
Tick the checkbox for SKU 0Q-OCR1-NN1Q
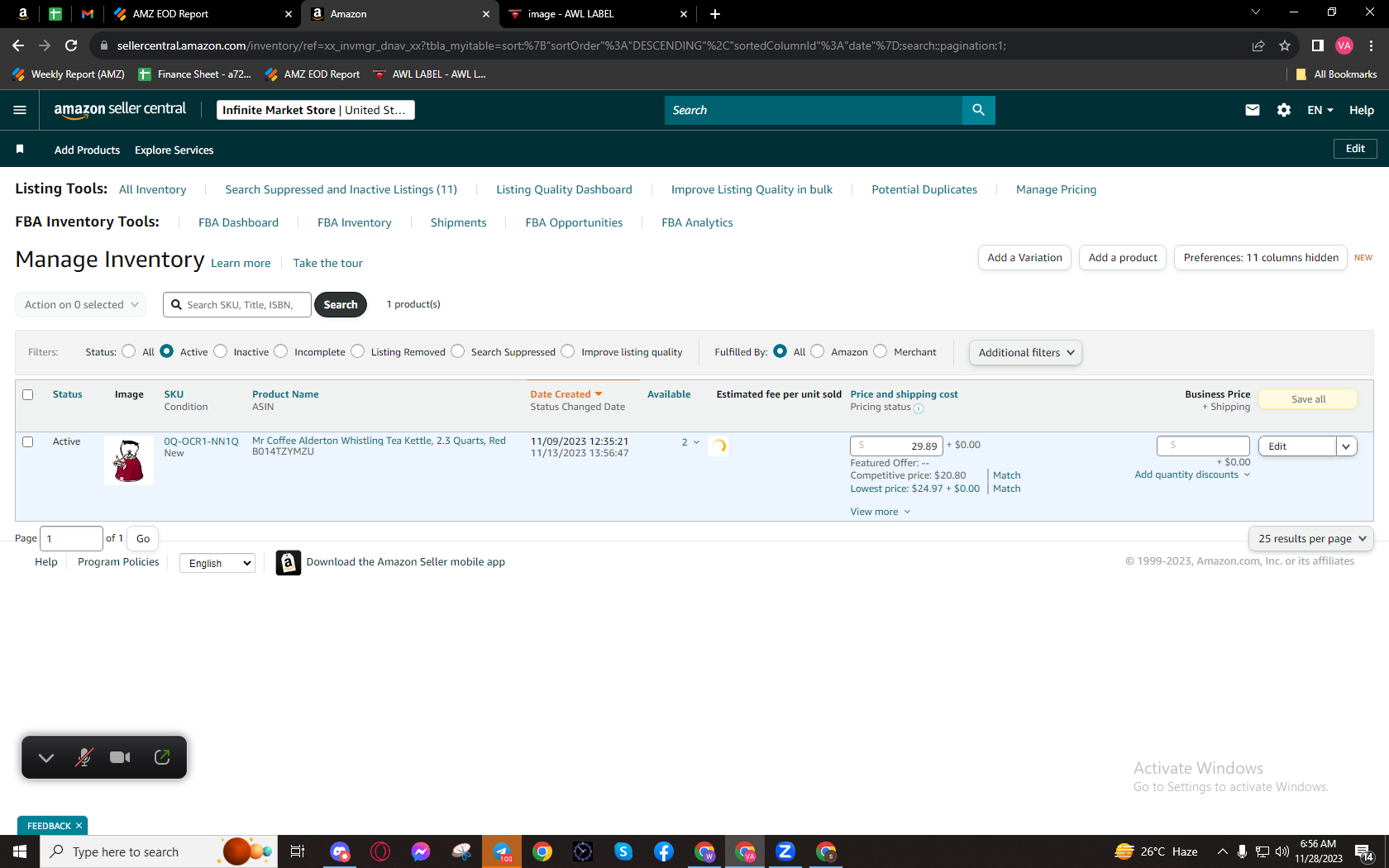(x=28, y=441)
